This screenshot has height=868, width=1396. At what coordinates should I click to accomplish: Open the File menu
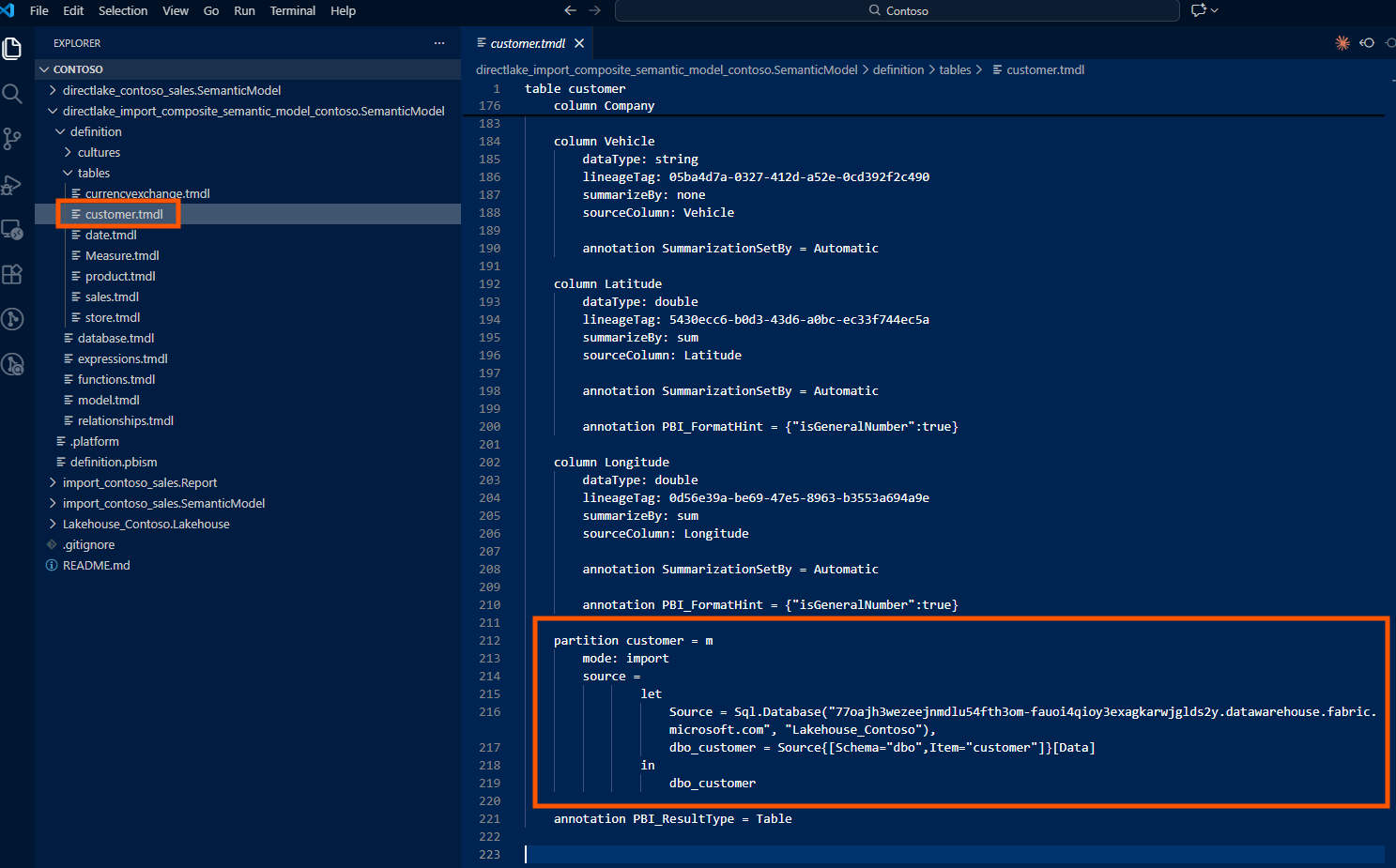(x=39, y=10)
